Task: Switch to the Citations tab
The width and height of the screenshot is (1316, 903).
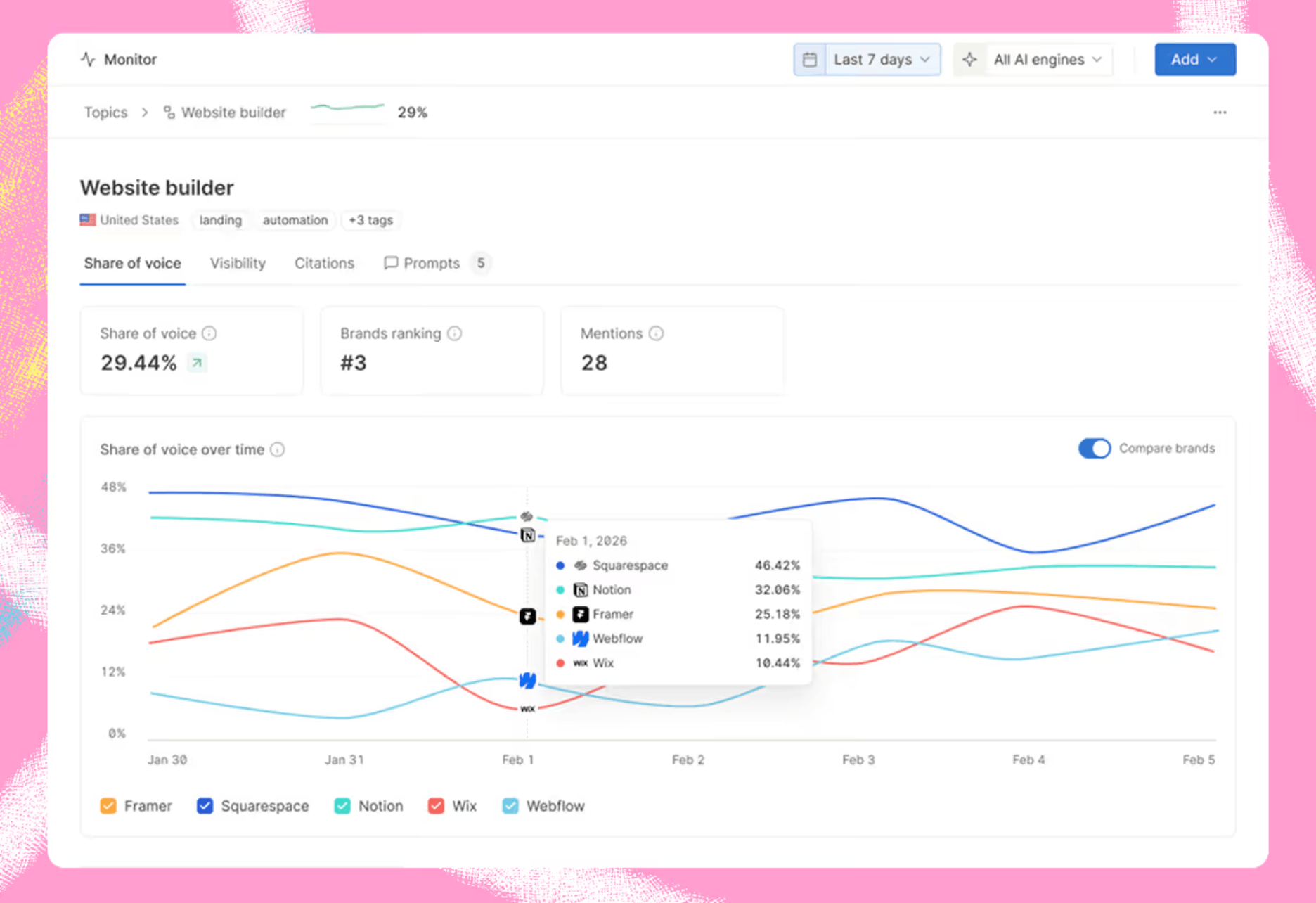Action: point(324,263)
